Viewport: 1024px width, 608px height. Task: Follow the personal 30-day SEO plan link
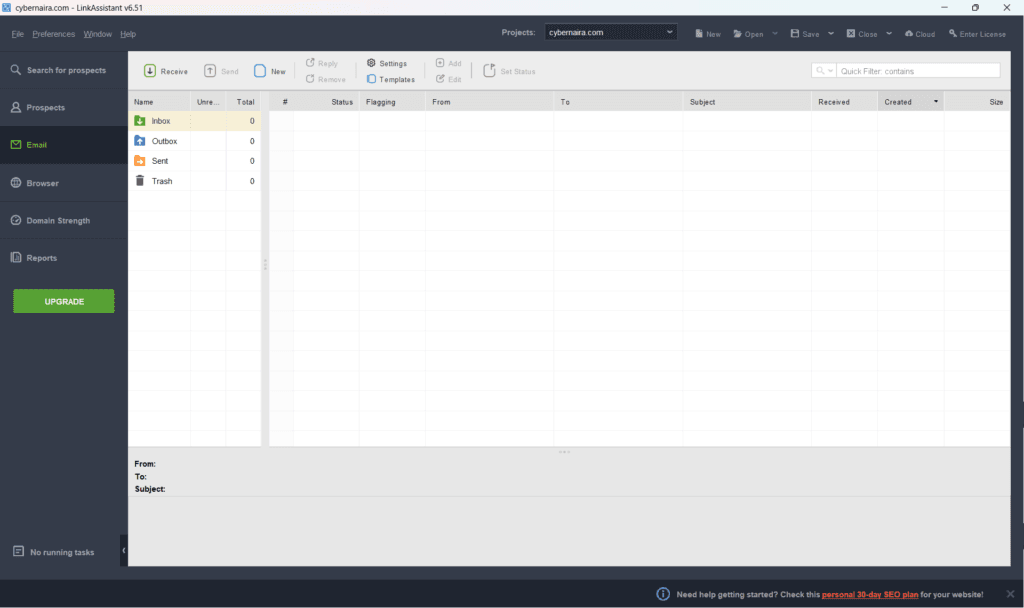[869, 594]
